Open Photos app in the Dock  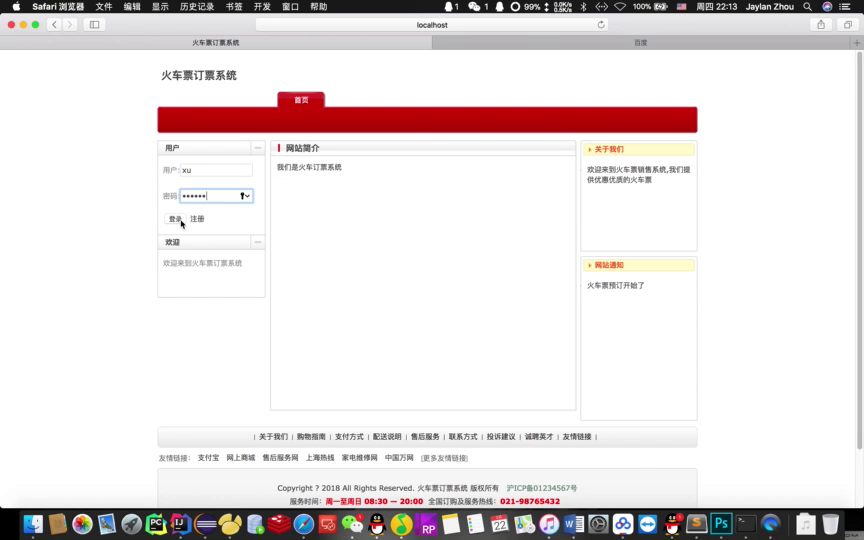tap(82, 524)
